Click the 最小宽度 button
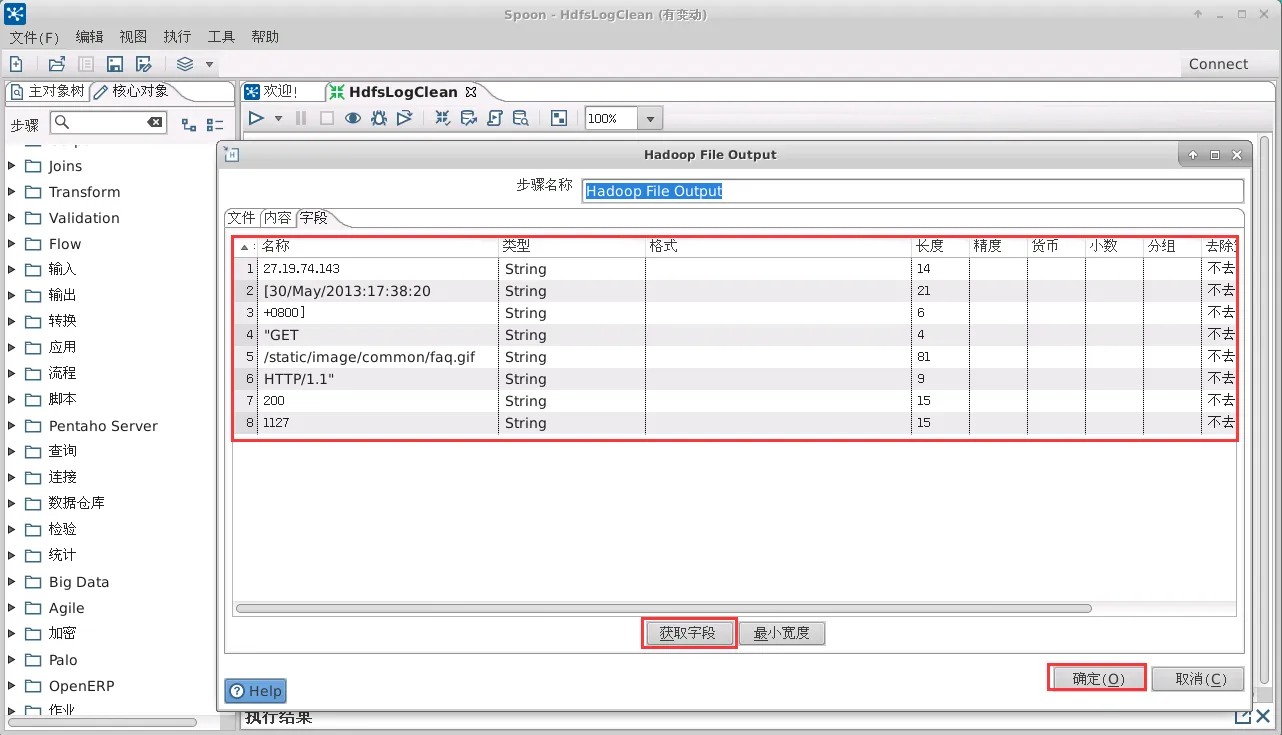1282x735 pixels. [782, 633]
